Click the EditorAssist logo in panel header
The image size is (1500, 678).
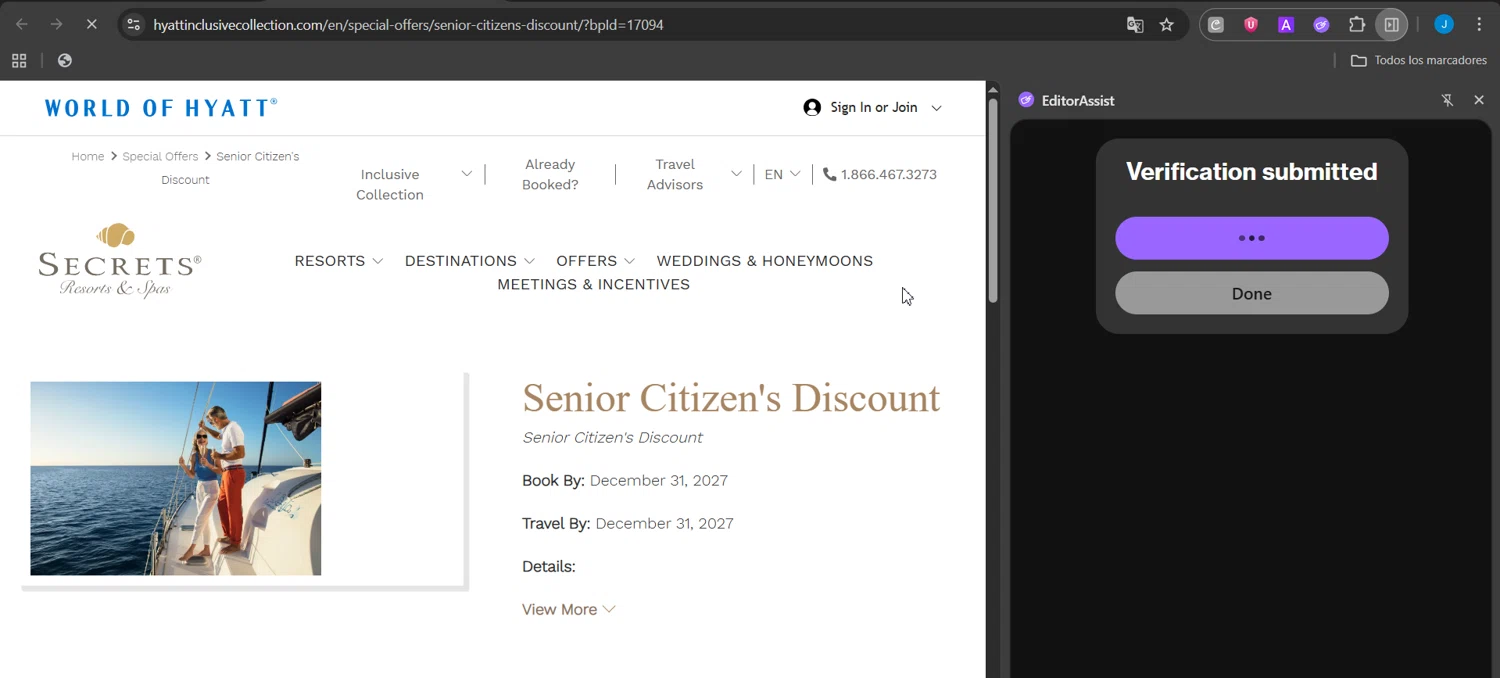pyautogui.click(x=1026, y=100)
